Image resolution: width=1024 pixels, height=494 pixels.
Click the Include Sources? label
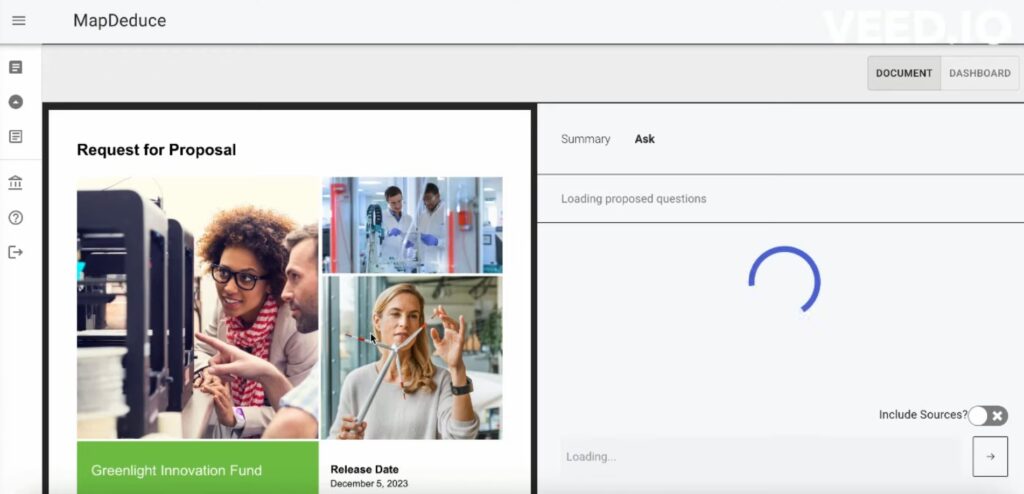tap(923, 414)
